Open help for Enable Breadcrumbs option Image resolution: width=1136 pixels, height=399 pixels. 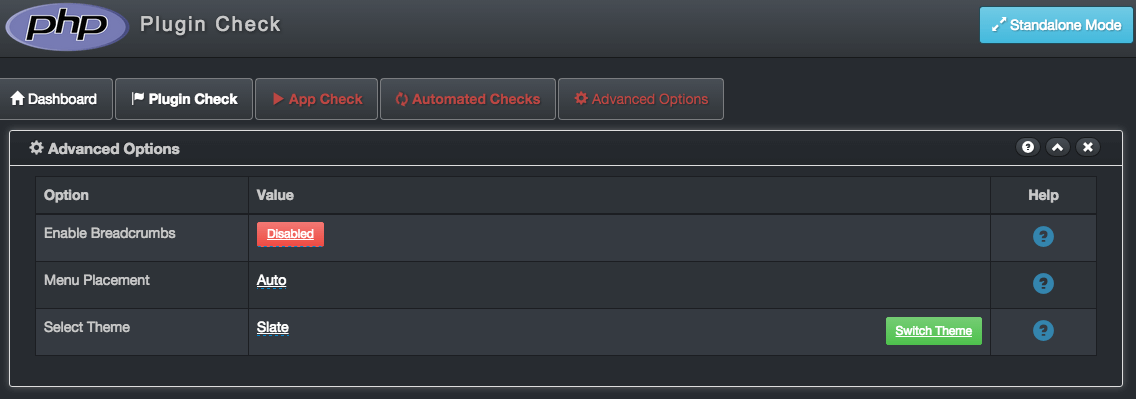click(x=1043, y=236)
